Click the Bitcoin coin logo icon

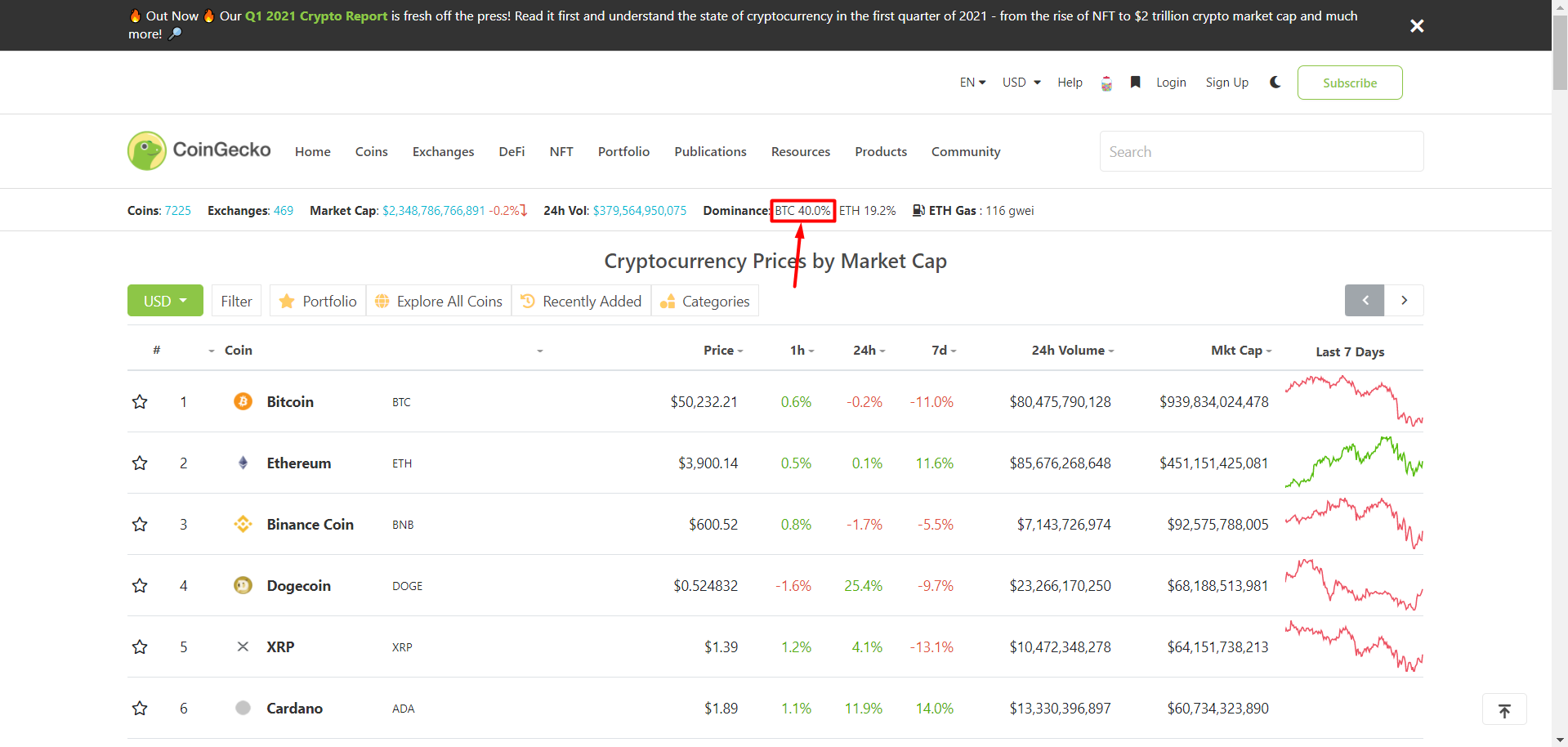[243, 401]
